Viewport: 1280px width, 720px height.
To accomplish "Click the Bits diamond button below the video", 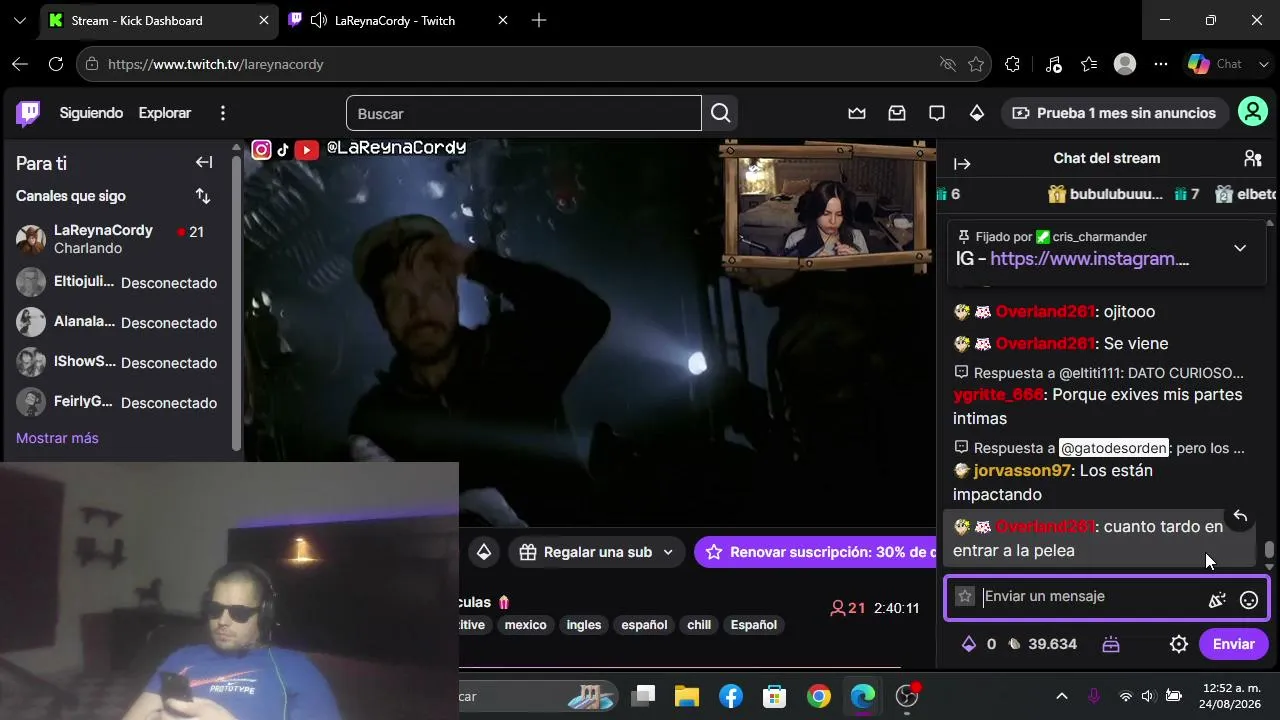I will point(484,552).
